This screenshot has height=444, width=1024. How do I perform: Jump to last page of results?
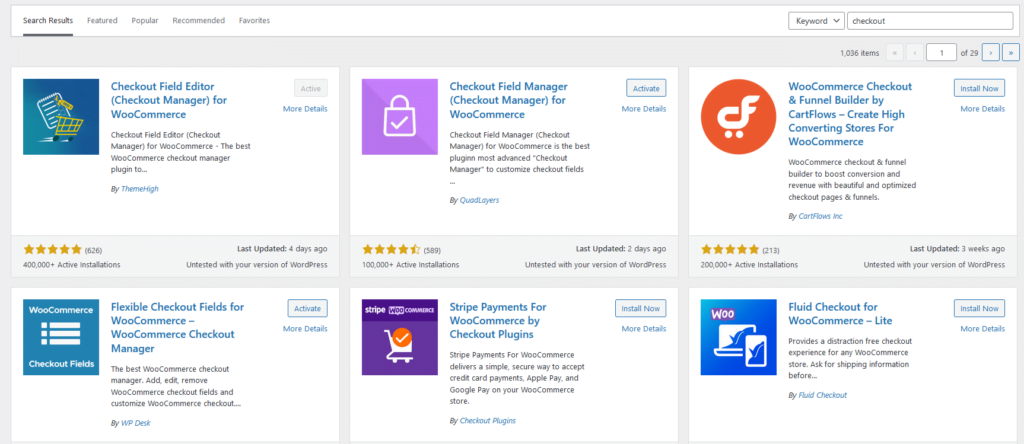click(x=1011, y=52)
